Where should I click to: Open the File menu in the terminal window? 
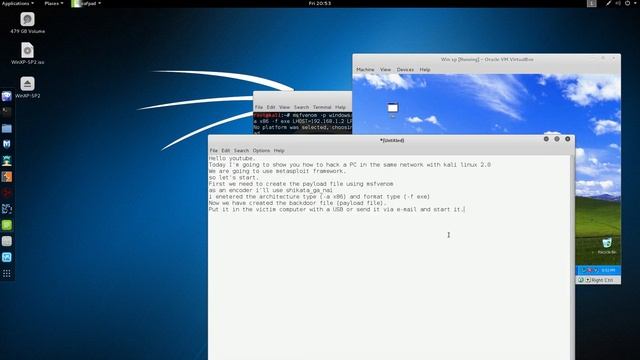coord(259,107)
